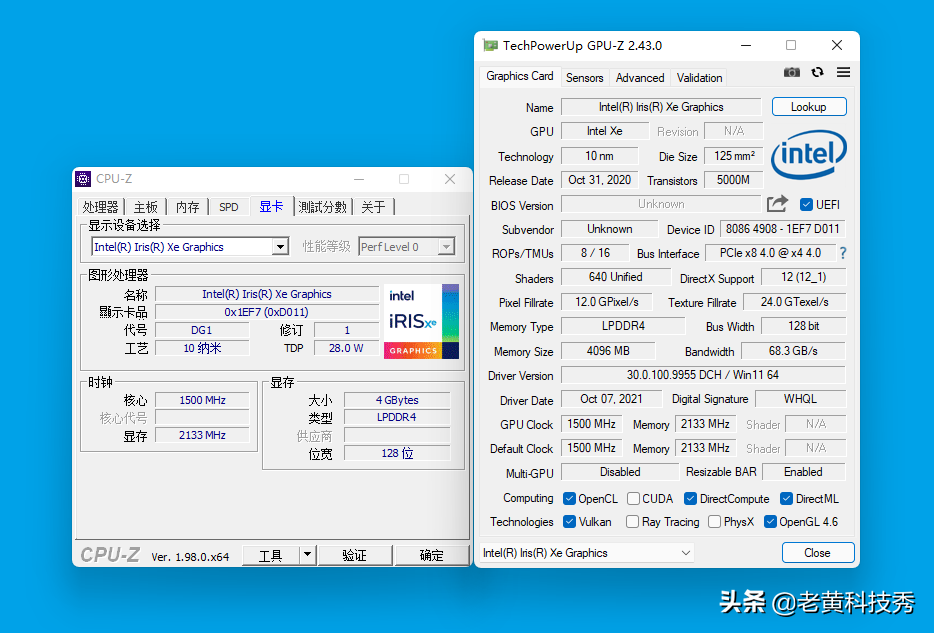Open the GPU-Z graphics card selector dropdown
Screen dimensions: 934x633
[x=587, y=553]
